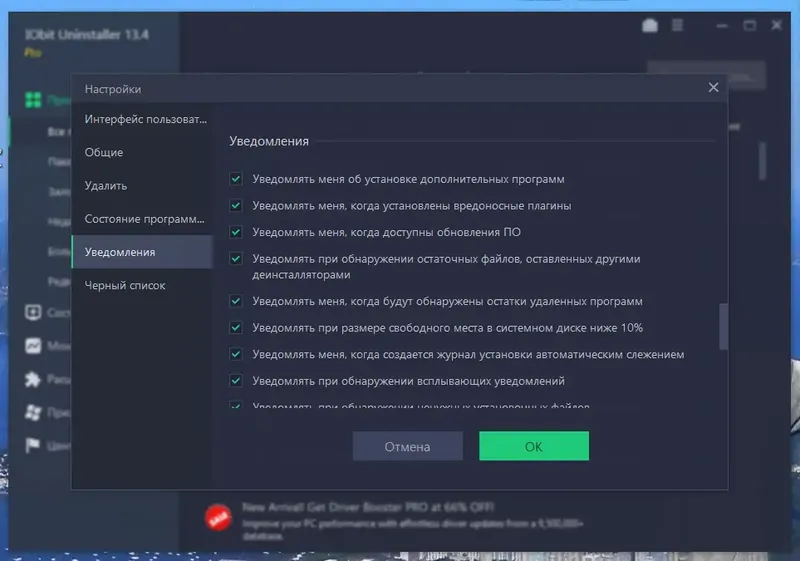Click the Windows apps icon in sidebar

click(x=33, y=412)
